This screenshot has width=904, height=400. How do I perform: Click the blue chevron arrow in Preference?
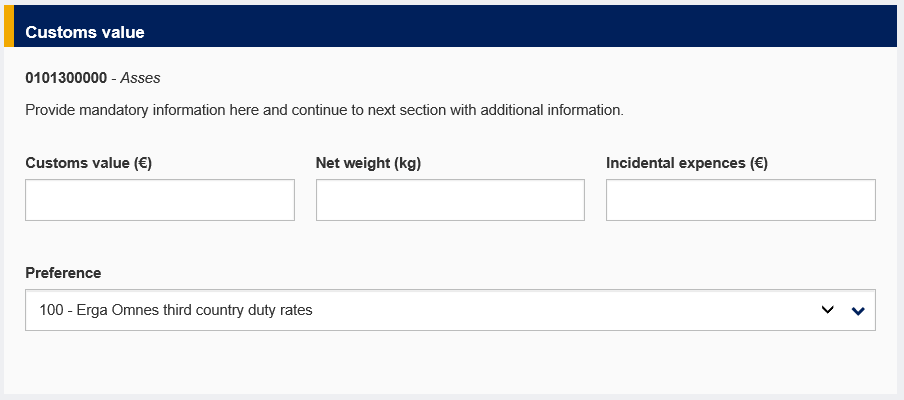point(857,311)
